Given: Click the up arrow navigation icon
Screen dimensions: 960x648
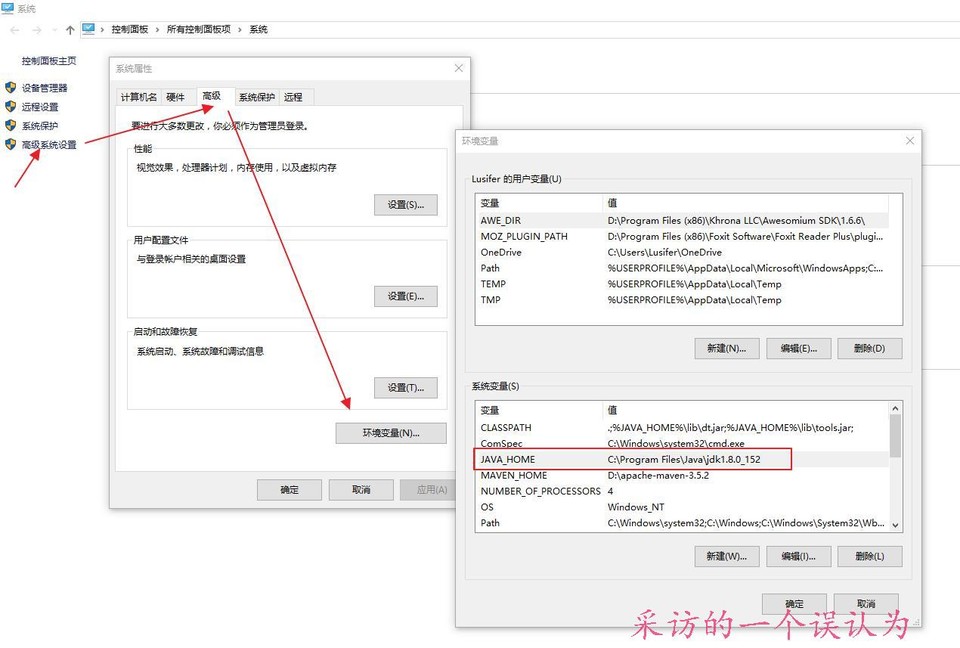Looking at the screenshot, I should click(70, 30).
